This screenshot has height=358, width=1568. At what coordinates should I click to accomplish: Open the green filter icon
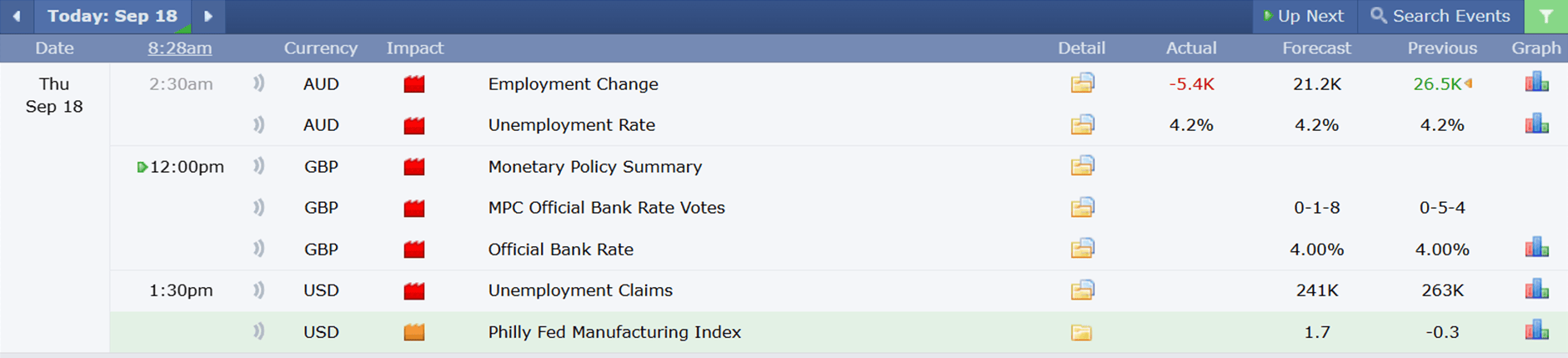(1546, 16)
